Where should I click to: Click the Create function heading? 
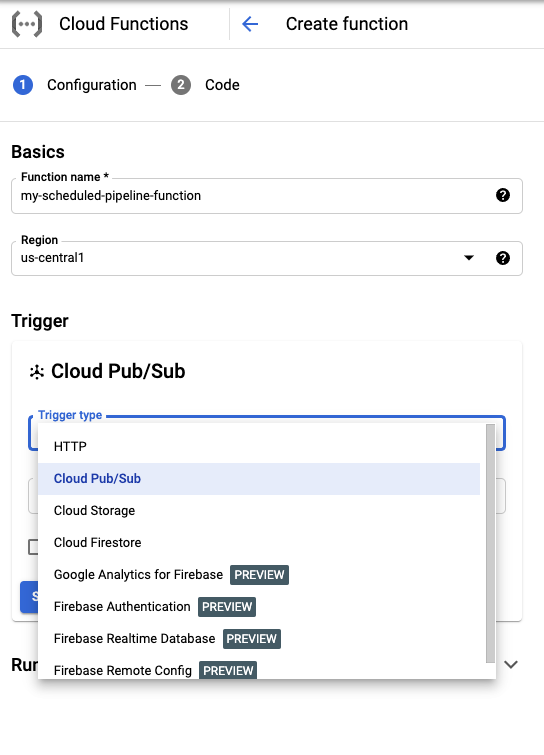coord(347,24)
